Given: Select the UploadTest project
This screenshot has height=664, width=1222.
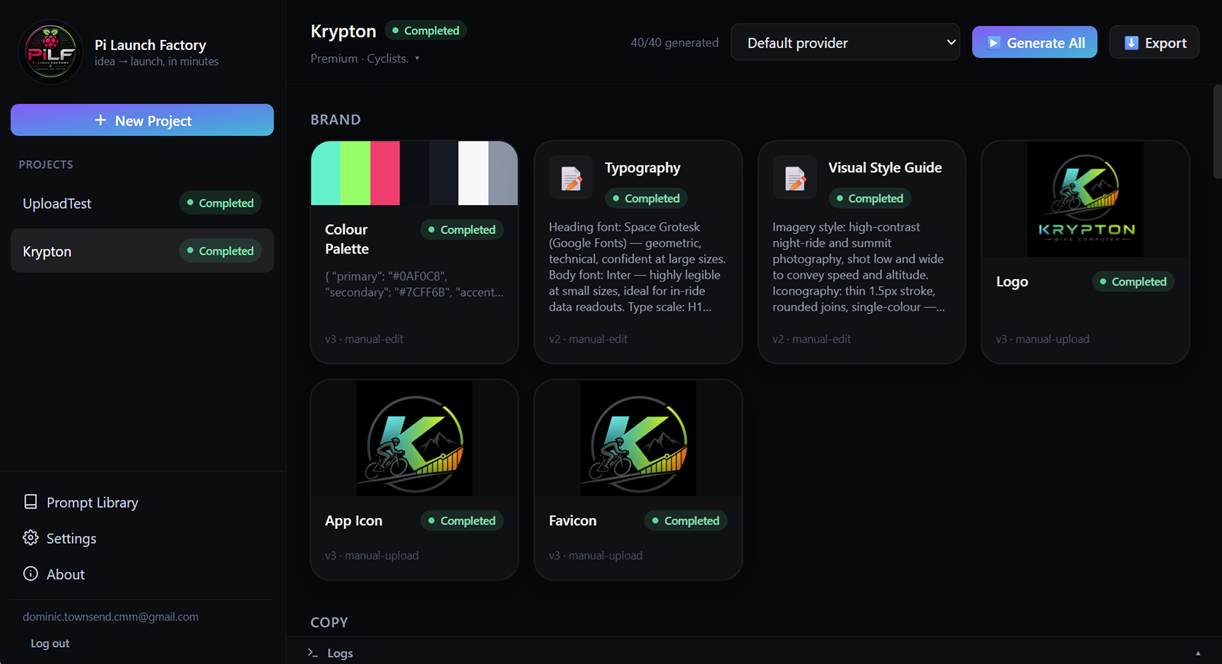Looking at the screenshot, I should click(x=142, y=203).
